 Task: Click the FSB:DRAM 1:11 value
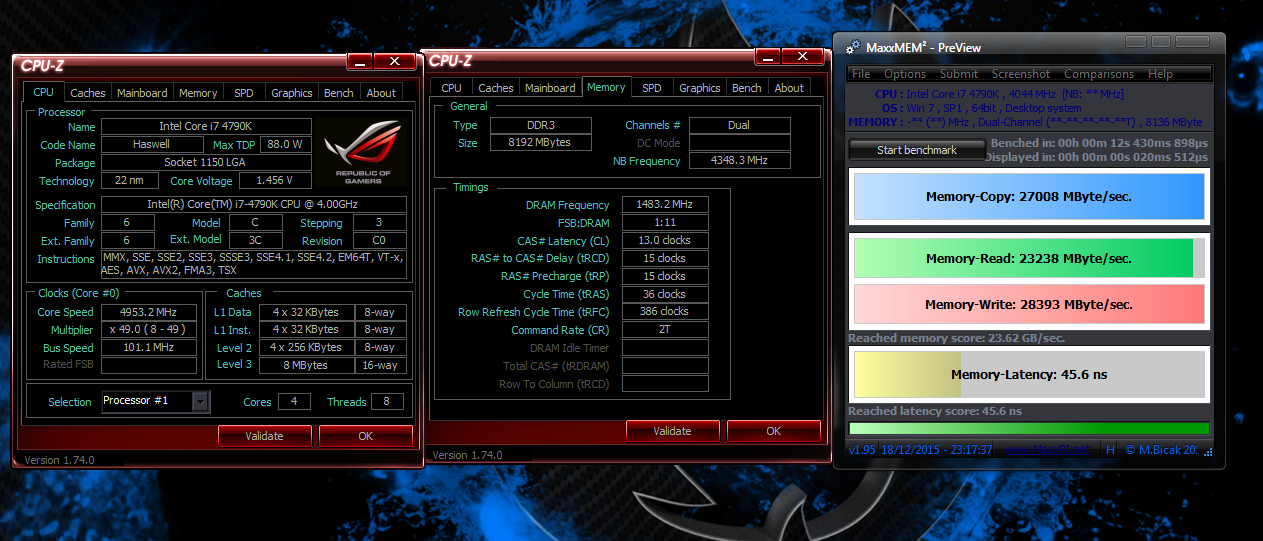pyautogui.click(x=665, y=222)
